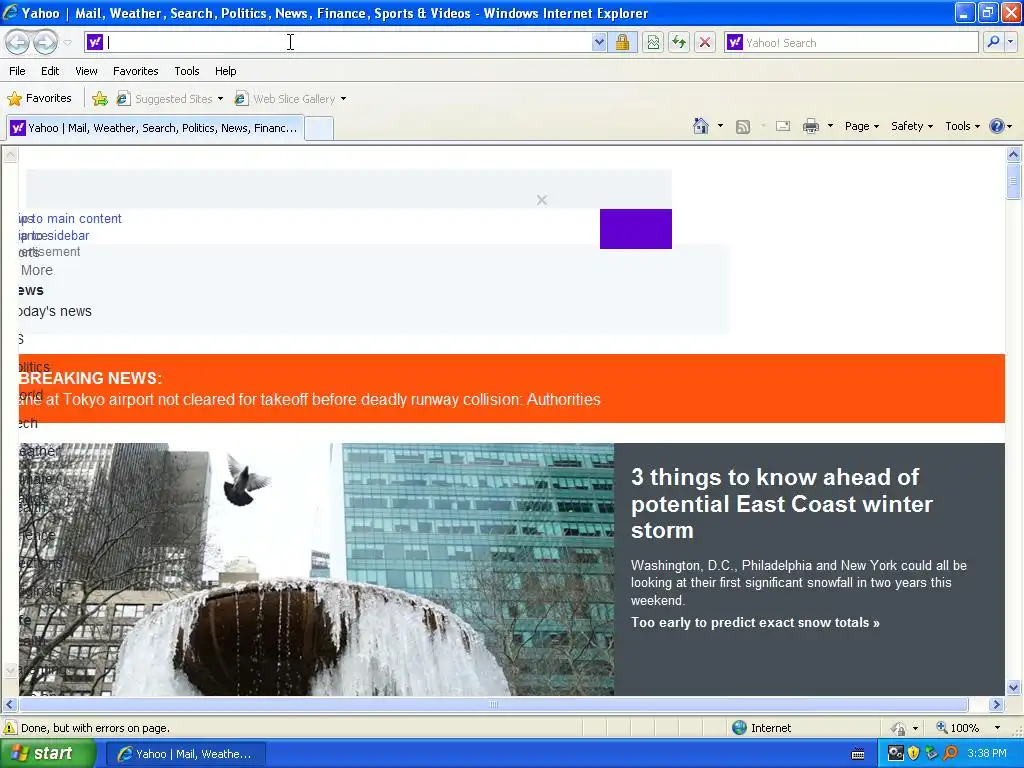Click the Today's news link
This screenshot has height=768, width=1024.
(x=56, y=312)
